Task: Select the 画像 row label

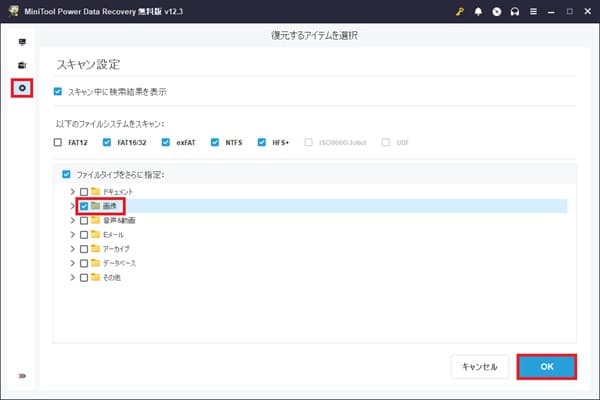Action: pos(109,206)
